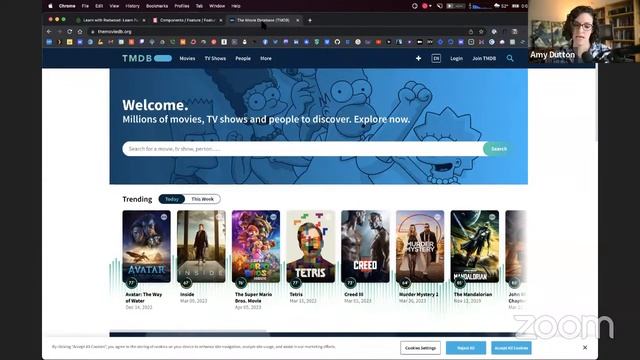Open the Profiles menu
Screen dimensions: 640x360
coord(182,6)
